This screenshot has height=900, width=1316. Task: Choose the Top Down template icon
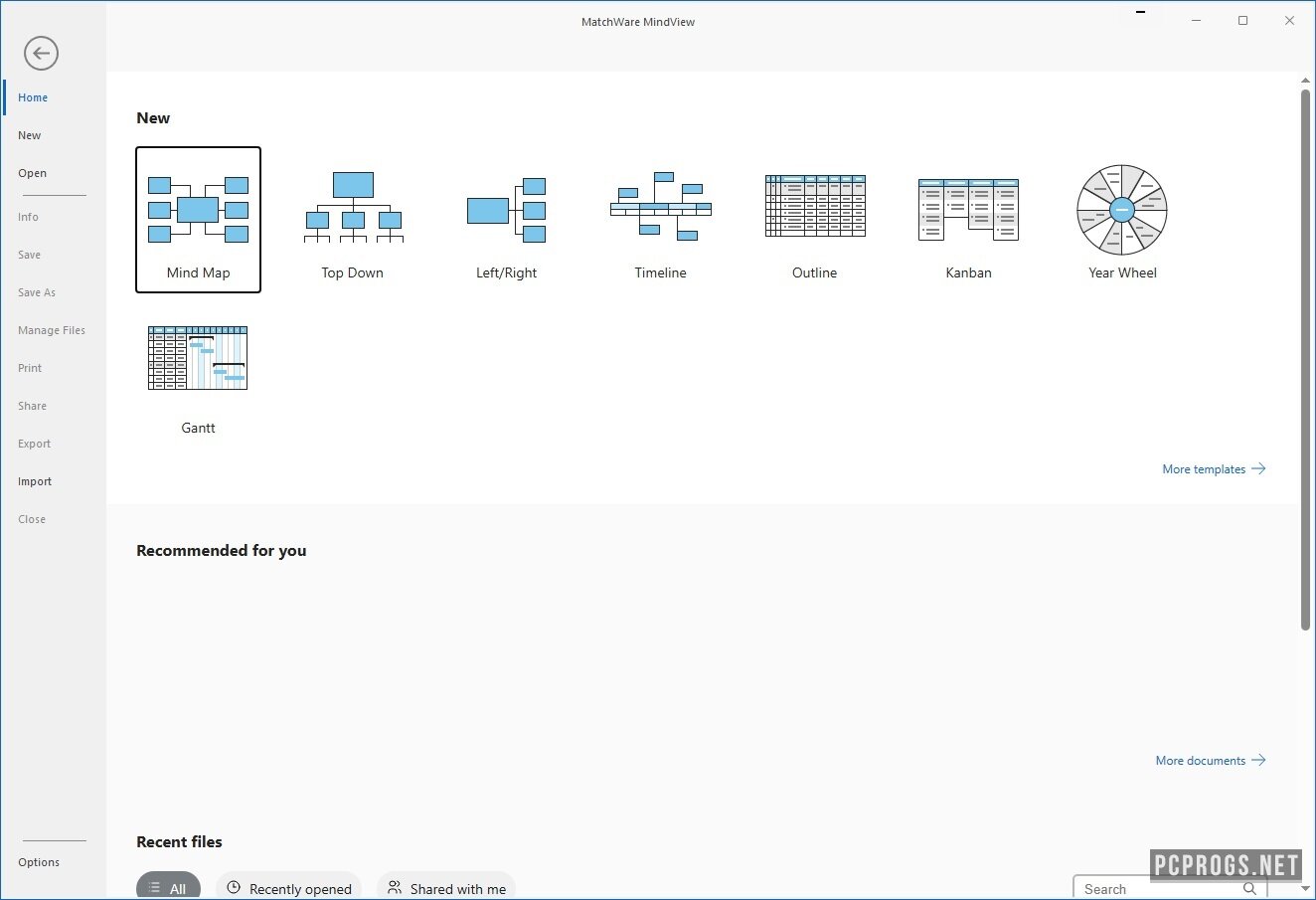(353, 207)
